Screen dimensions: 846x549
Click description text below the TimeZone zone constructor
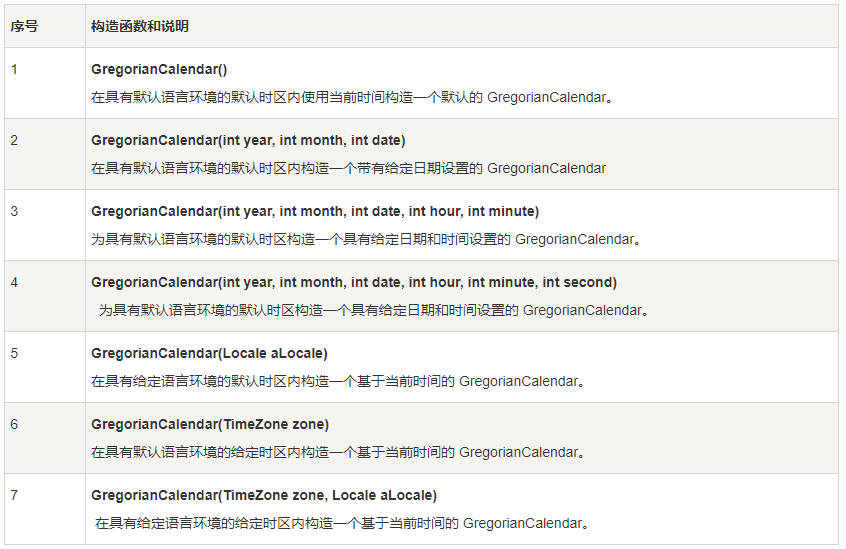pos(338,452)
